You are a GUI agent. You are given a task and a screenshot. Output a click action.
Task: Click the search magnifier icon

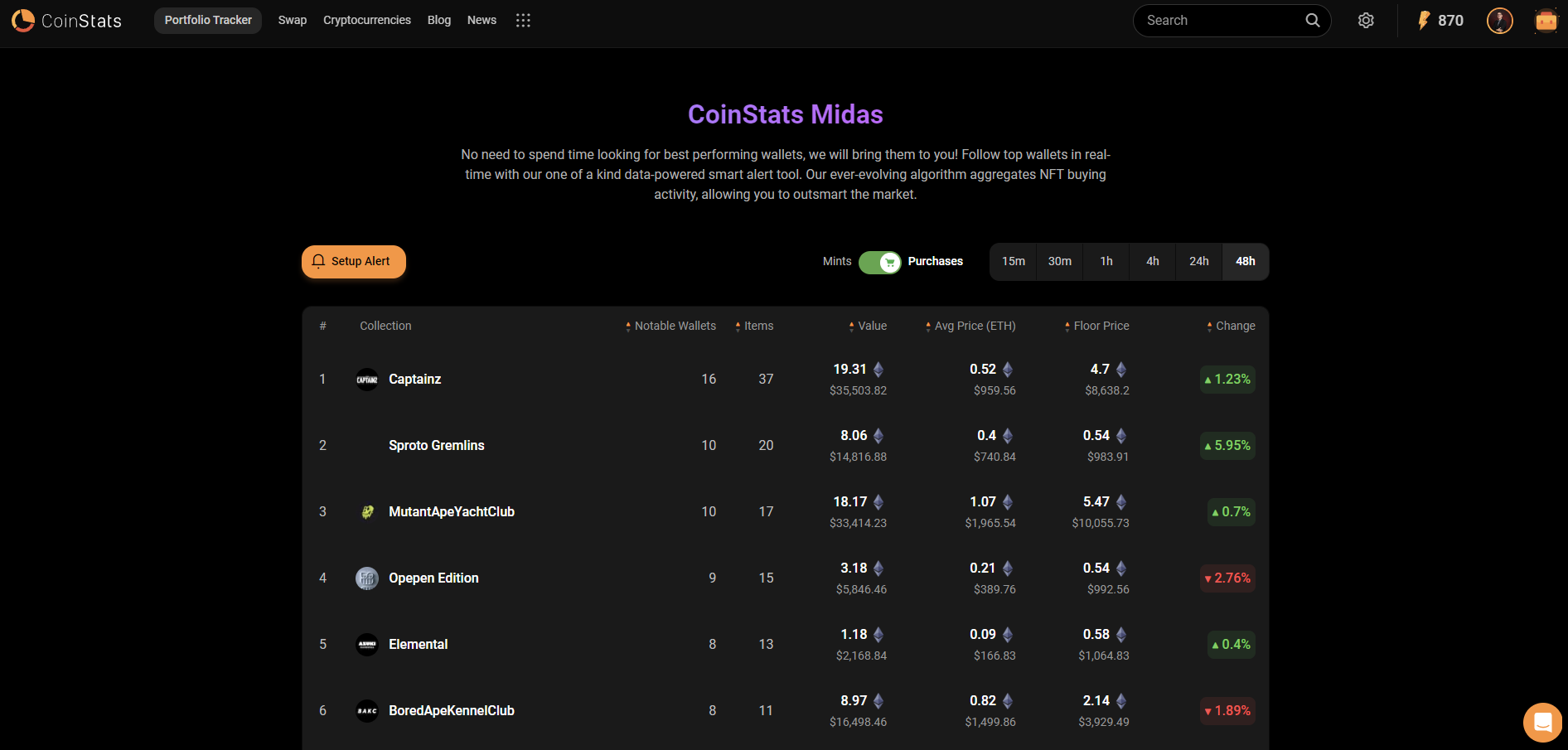tap(1312, 20)
